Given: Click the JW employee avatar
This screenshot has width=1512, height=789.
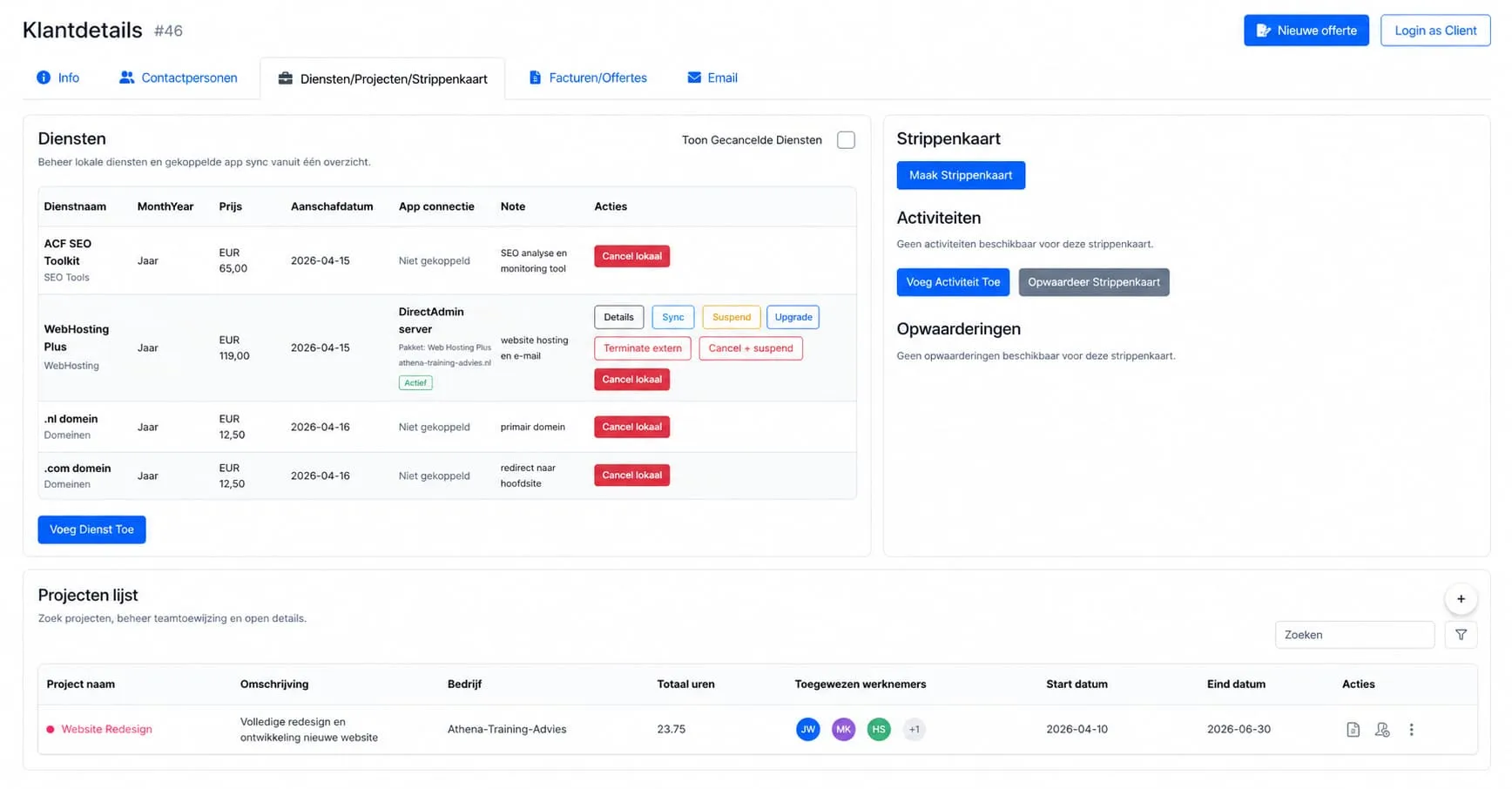Looking at the screenshot, I should tap(808, 730).
